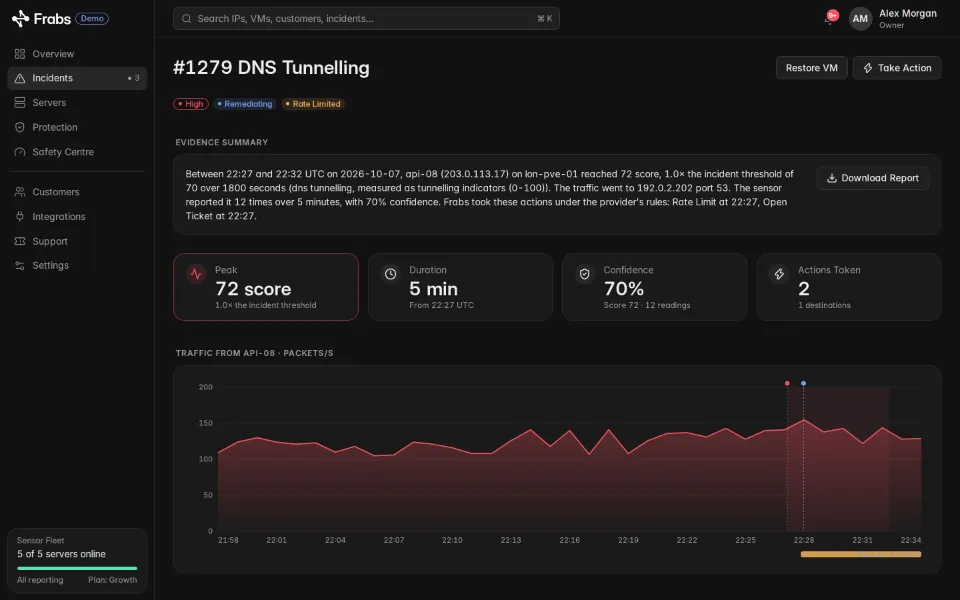960x600 pixels.
Task: Click the search magnifier icon
Action: tap(187, 19)
